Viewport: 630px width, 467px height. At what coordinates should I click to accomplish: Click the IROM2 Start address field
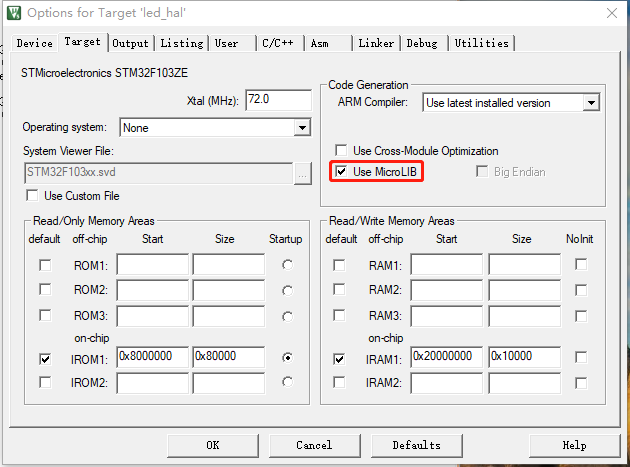pos(152,383)
